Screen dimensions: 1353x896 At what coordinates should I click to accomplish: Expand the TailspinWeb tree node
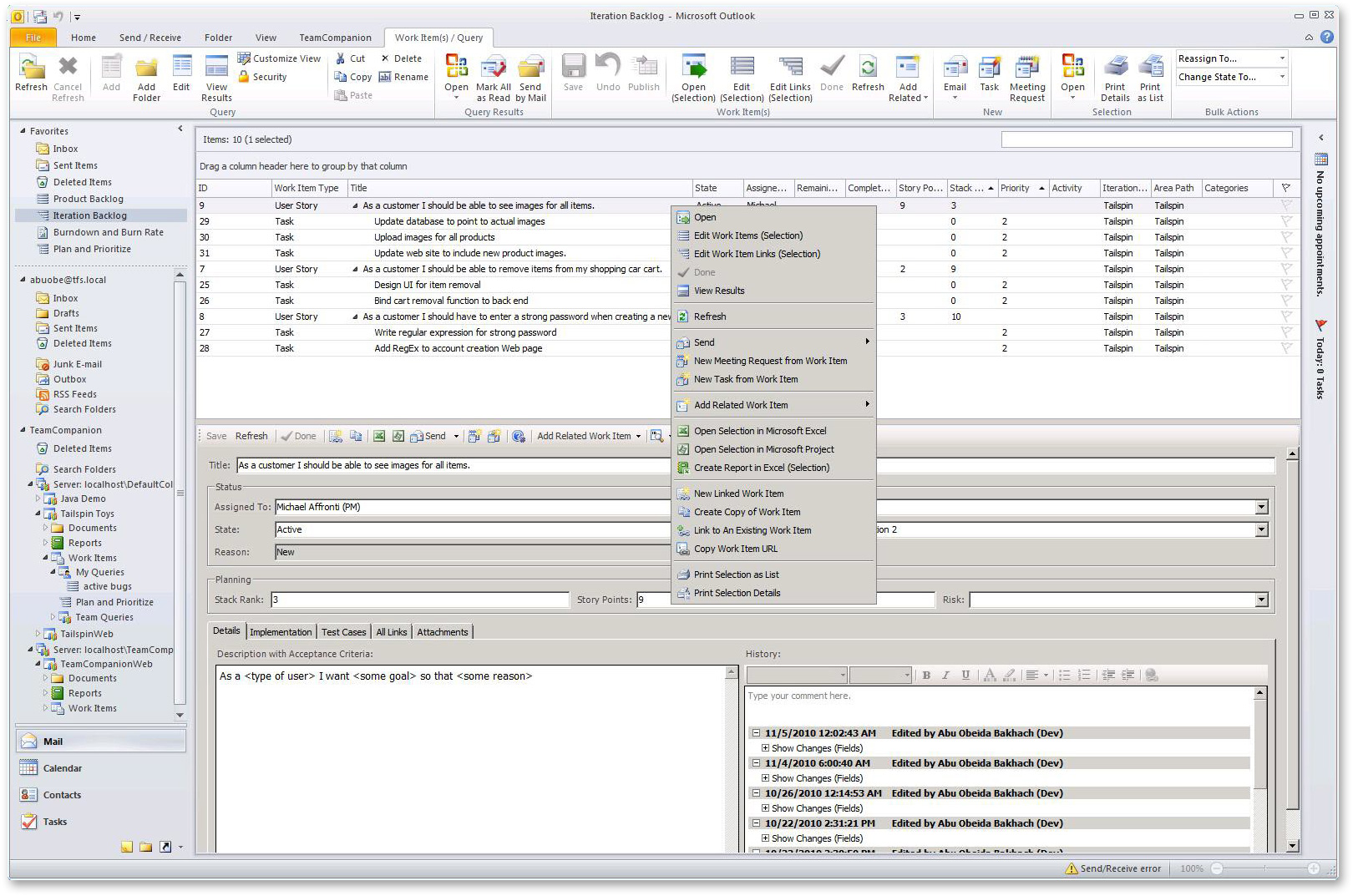tap(38, 634)
